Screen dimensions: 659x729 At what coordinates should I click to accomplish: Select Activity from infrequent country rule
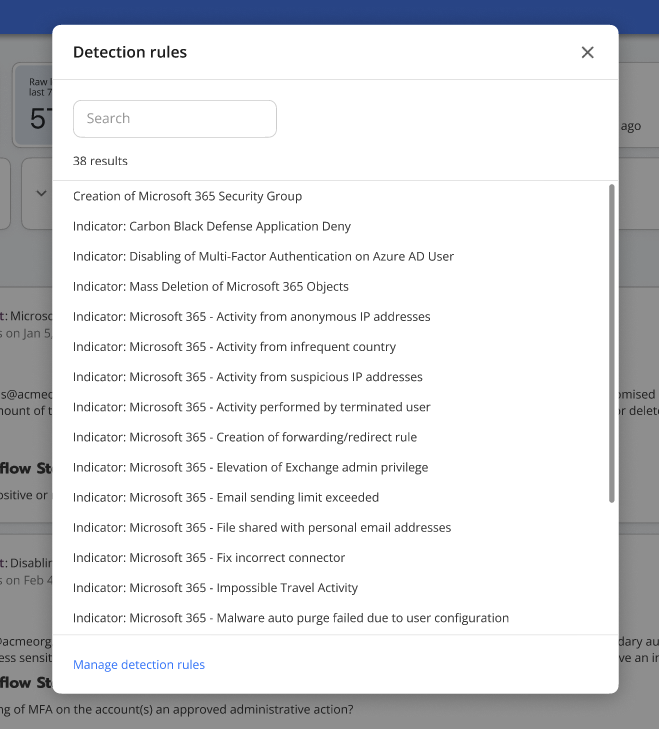(234, 347)
